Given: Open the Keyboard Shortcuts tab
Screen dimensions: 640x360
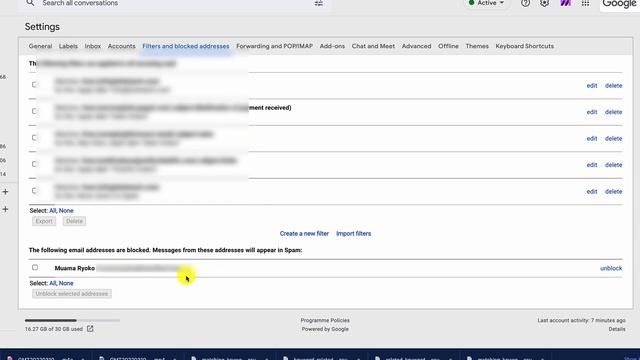Looking at the screenshot, I should pyautogui.click(x=524, y=46).
